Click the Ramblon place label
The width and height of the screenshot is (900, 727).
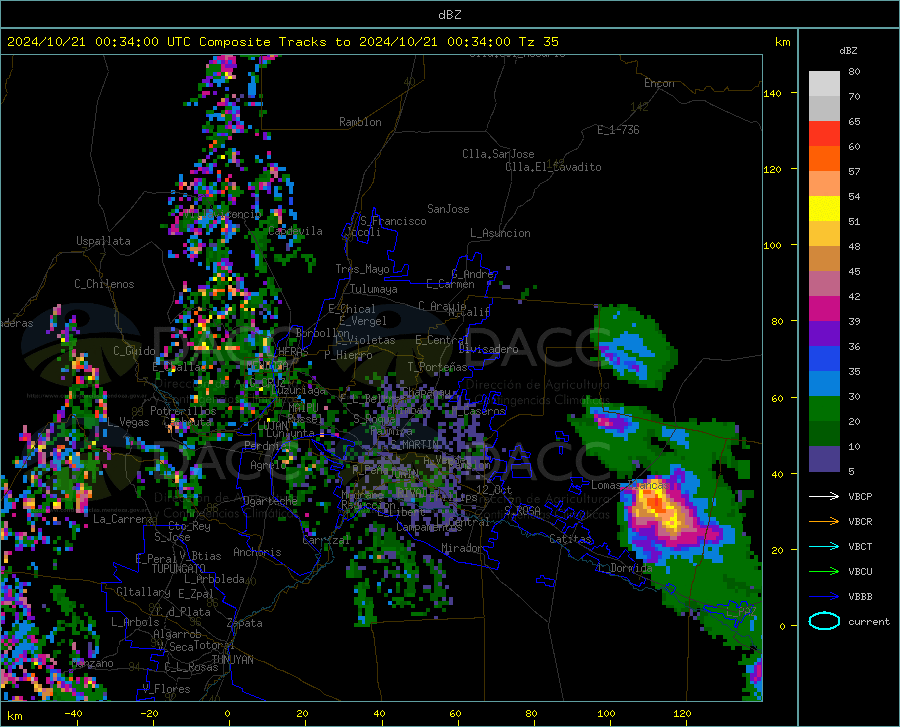click(360, 122)
